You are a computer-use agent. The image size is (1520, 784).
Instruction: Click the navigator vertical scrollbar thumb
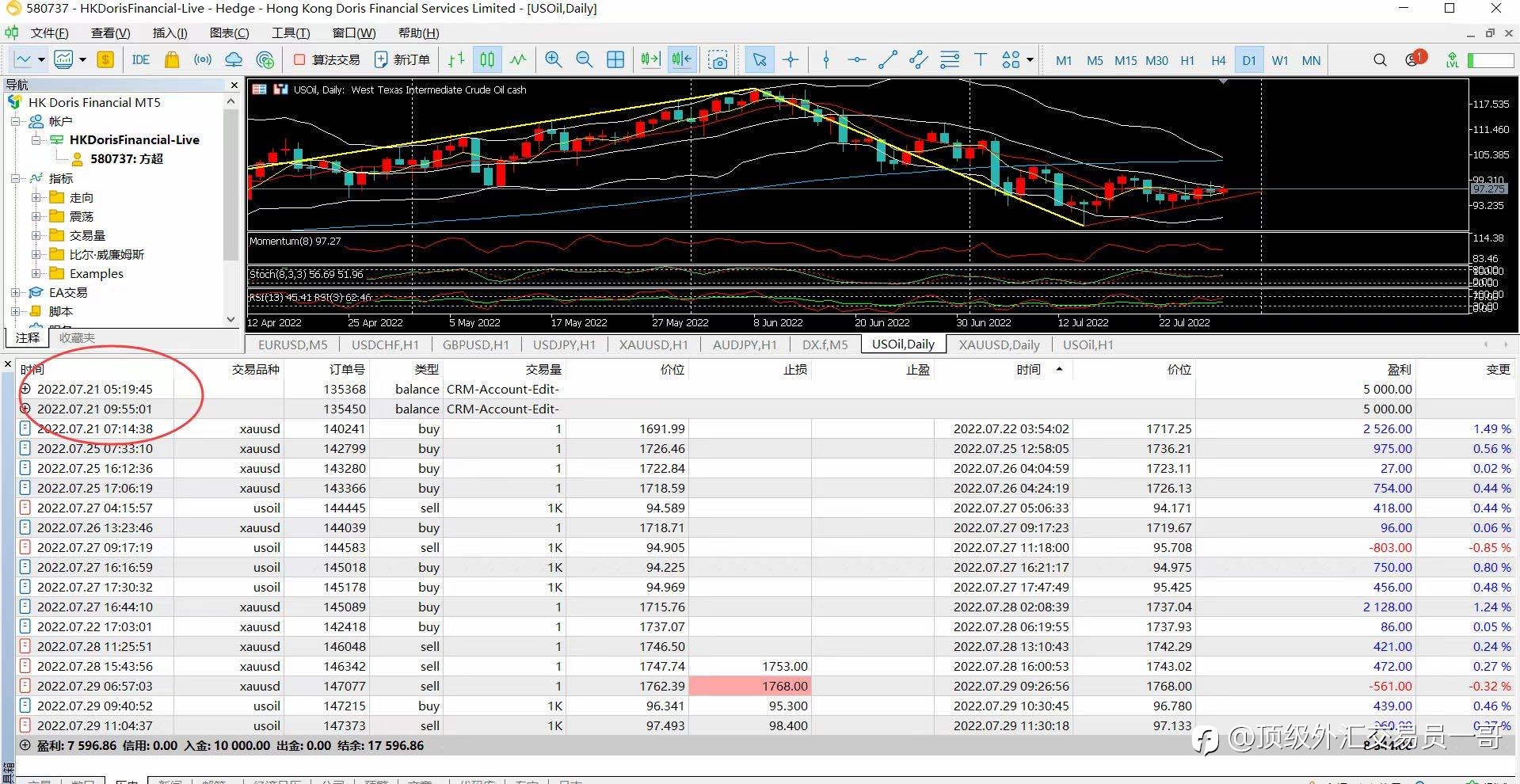[x=230, y=185]
